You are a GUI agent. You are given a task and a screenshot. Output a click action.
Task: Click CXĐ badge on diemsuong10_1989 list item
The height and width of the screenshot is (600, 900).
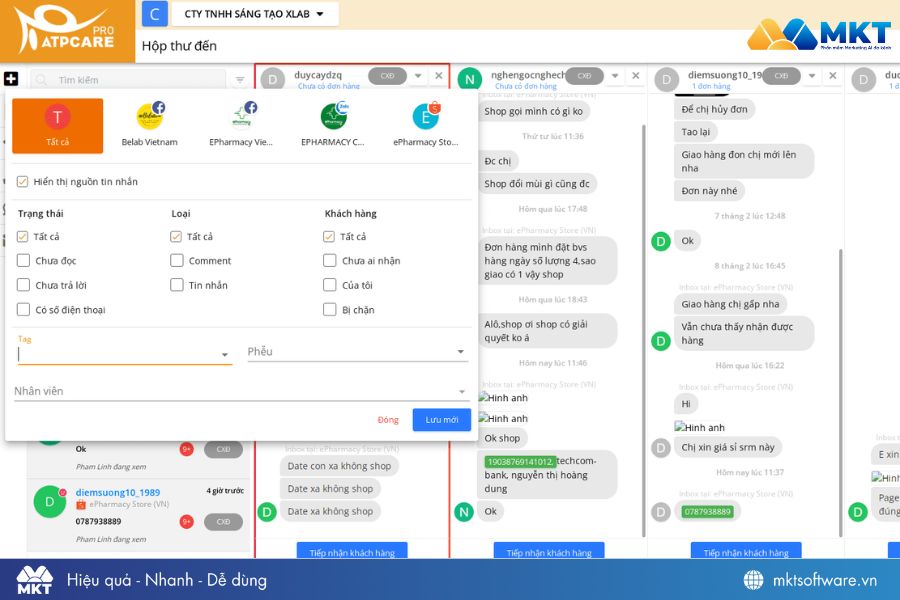coord(223,521)
